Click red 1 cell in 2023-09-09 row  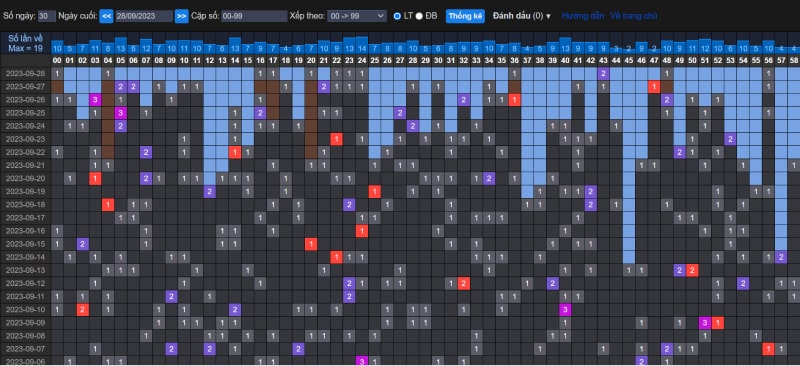coord(717,323)
